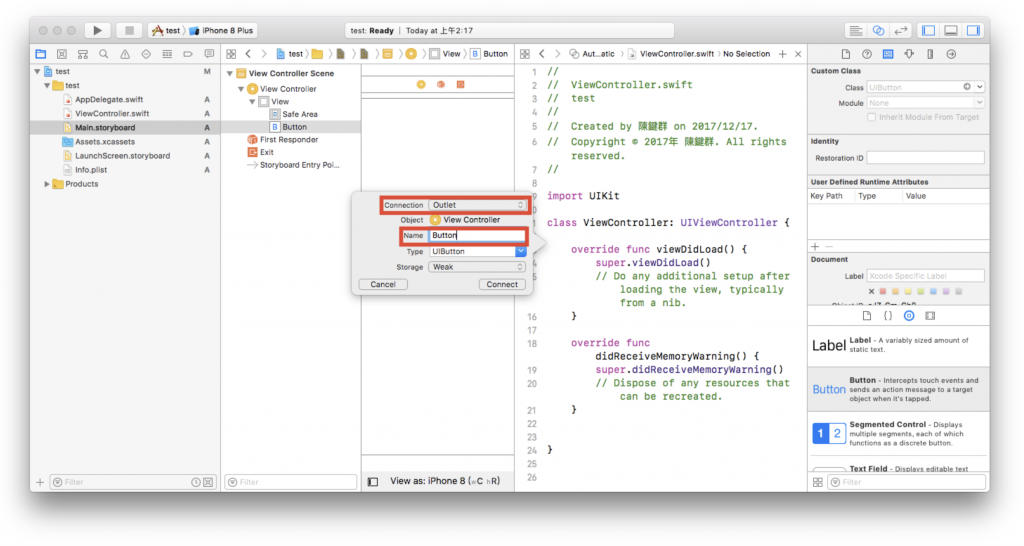Image resolution: width=1024 pixels, height=546 pixels.
Task: Add a user-defined runtime attribute
Action: pyautogui.click(x=815, y=247)
